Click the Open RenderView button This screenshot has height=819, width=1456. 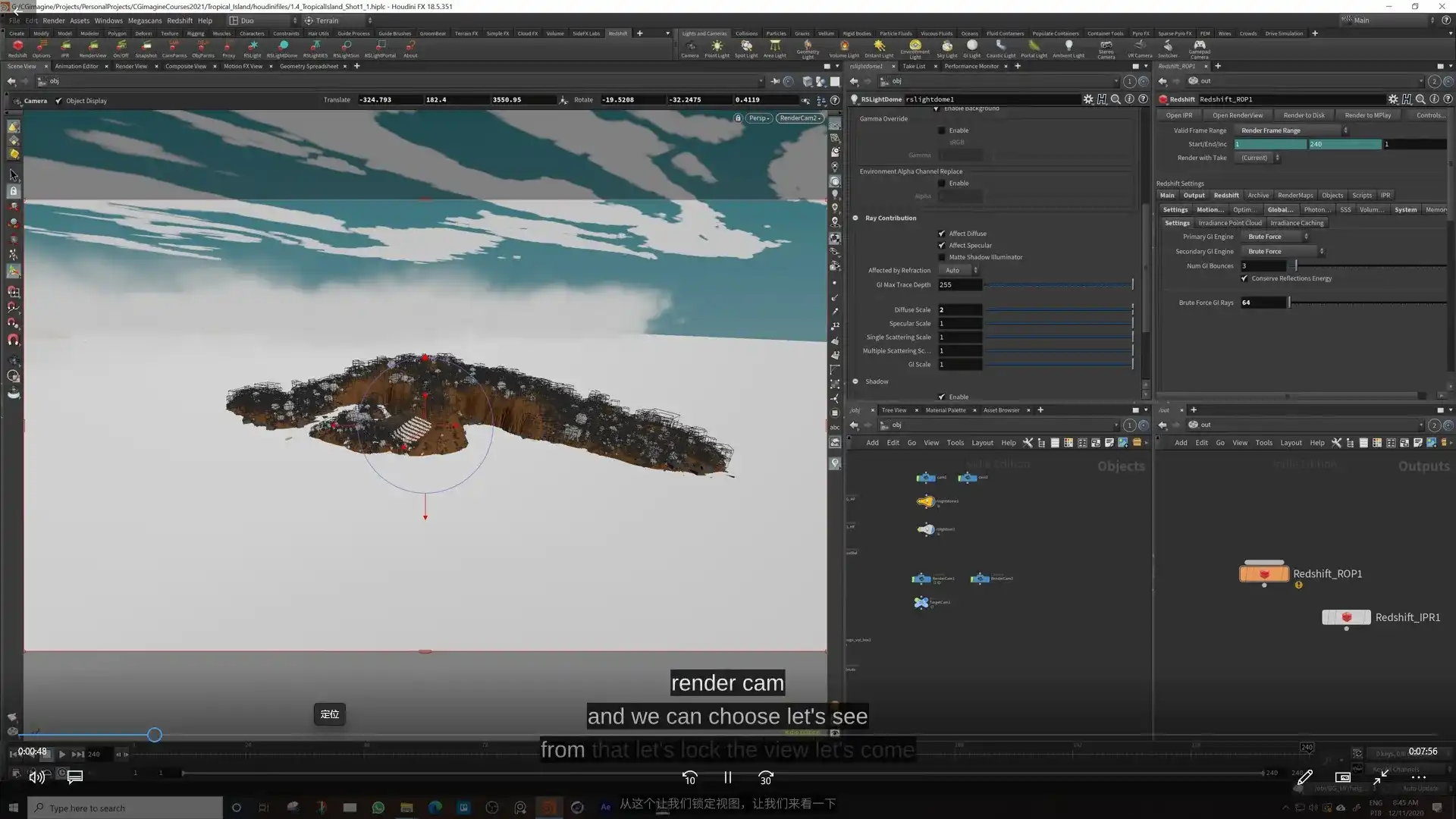click(1238, 115)
